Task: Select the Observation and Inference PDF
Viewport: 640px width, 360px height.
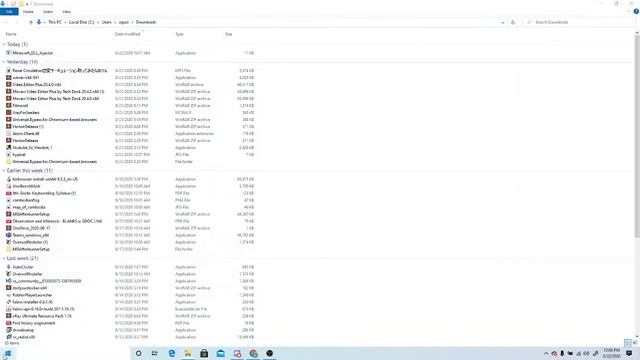Action: coord(57,221)
